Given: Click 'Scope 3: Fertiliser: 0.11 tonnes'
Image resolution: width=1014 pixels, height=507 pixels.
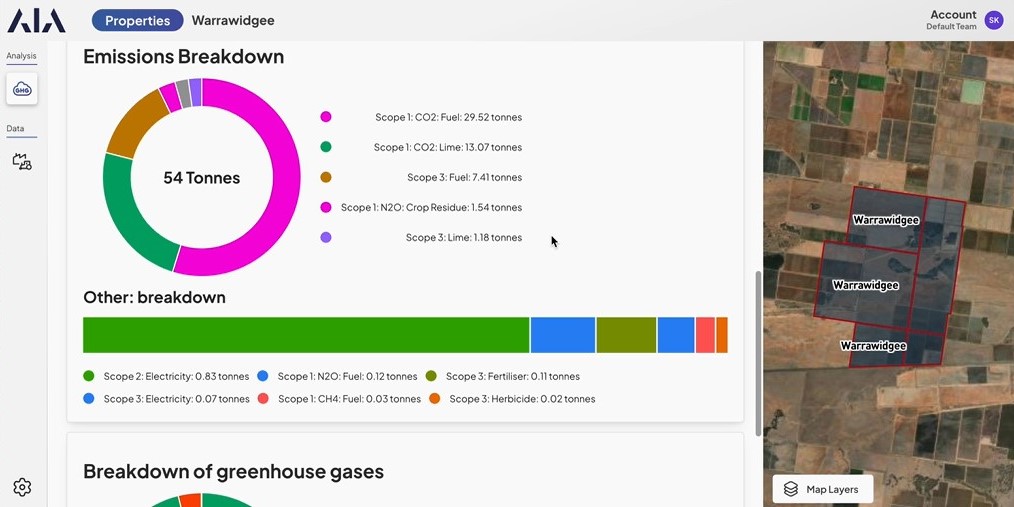Looking at the screenshot, I should point(513,376).
